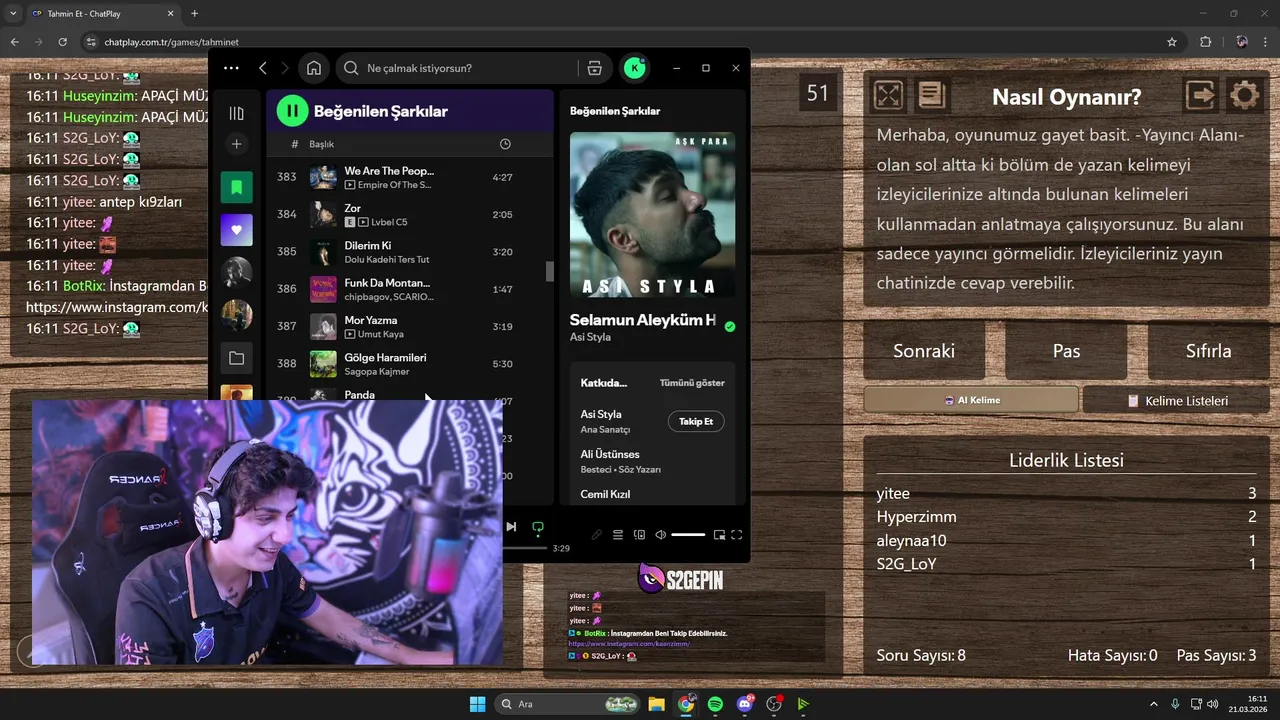Toggle green saved checkmark for Selamun Aleyküm
Screen dimensions: 1280x720
coord(730,326)
